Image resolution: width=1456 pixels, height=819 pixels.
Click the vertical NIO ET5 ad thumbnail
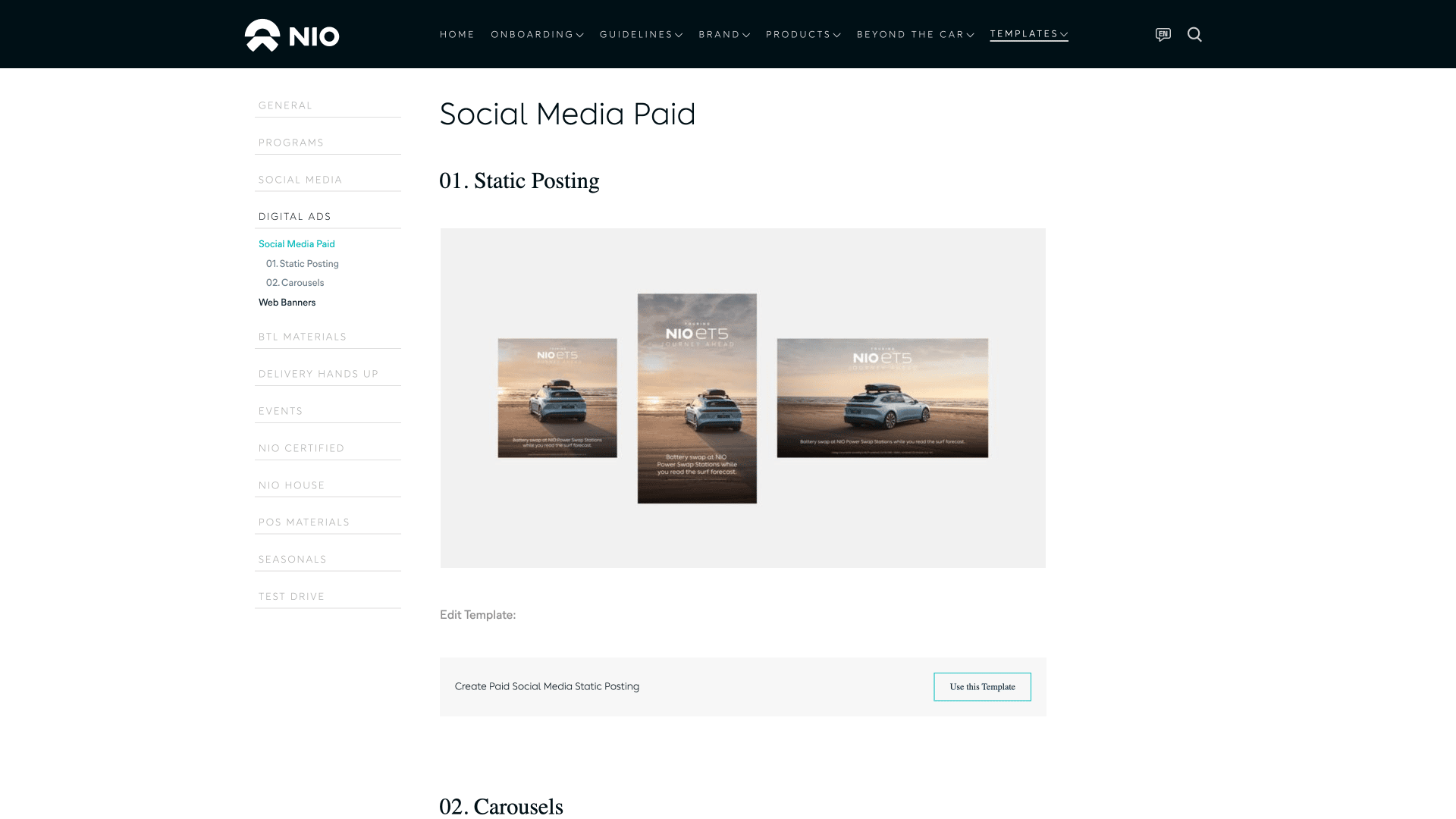click(x=697, y=399)
